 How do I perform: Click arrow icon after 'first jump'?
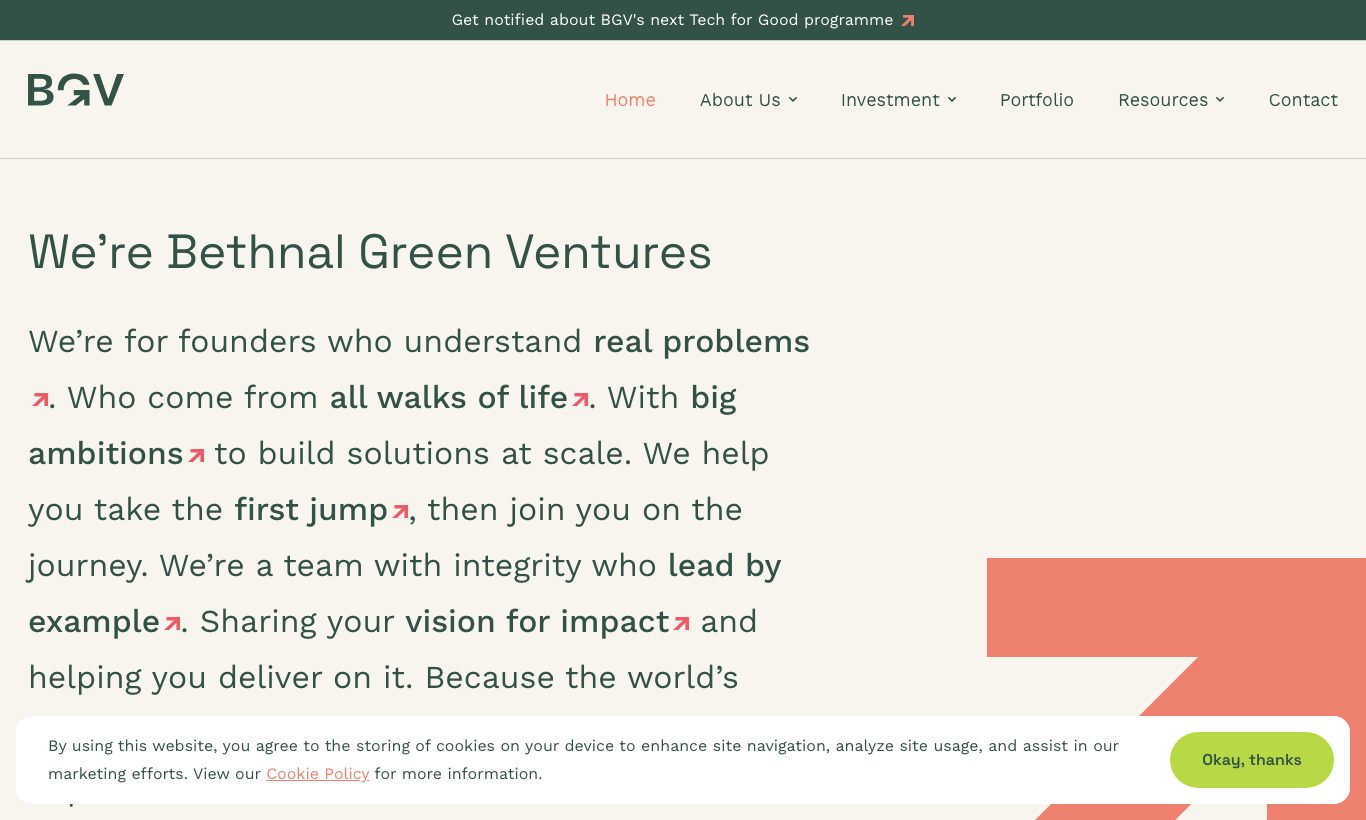pyautogui.click(x=400, y=511)
